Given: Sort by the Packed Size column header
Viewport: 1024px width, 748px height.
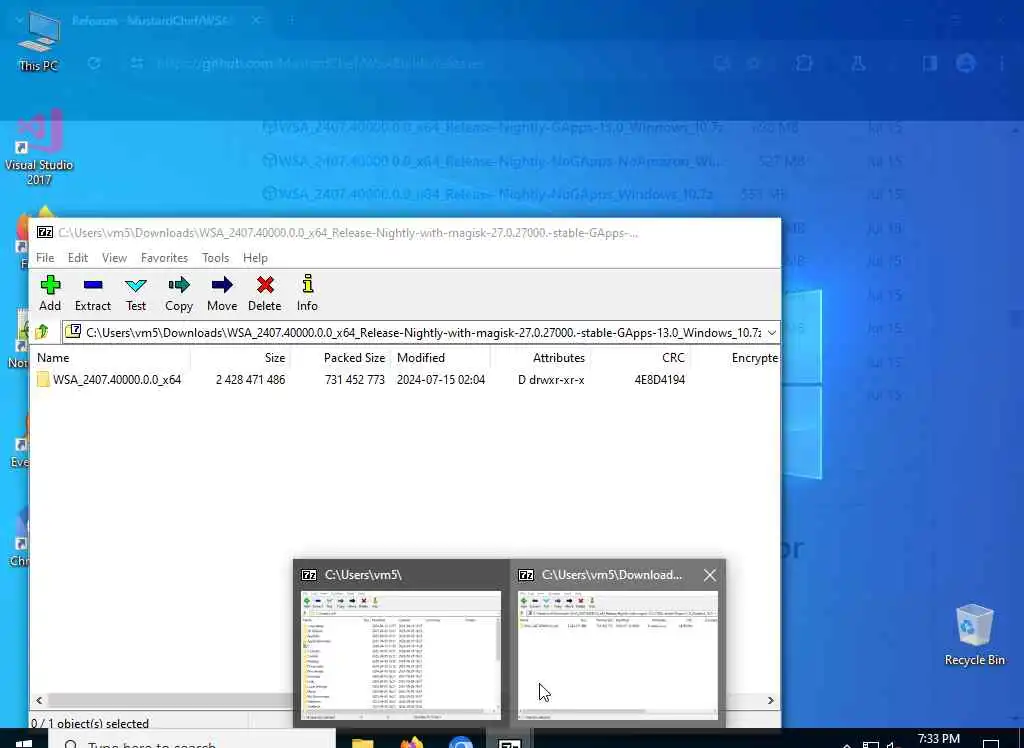Looking at the screenshot, I should 355,358.
